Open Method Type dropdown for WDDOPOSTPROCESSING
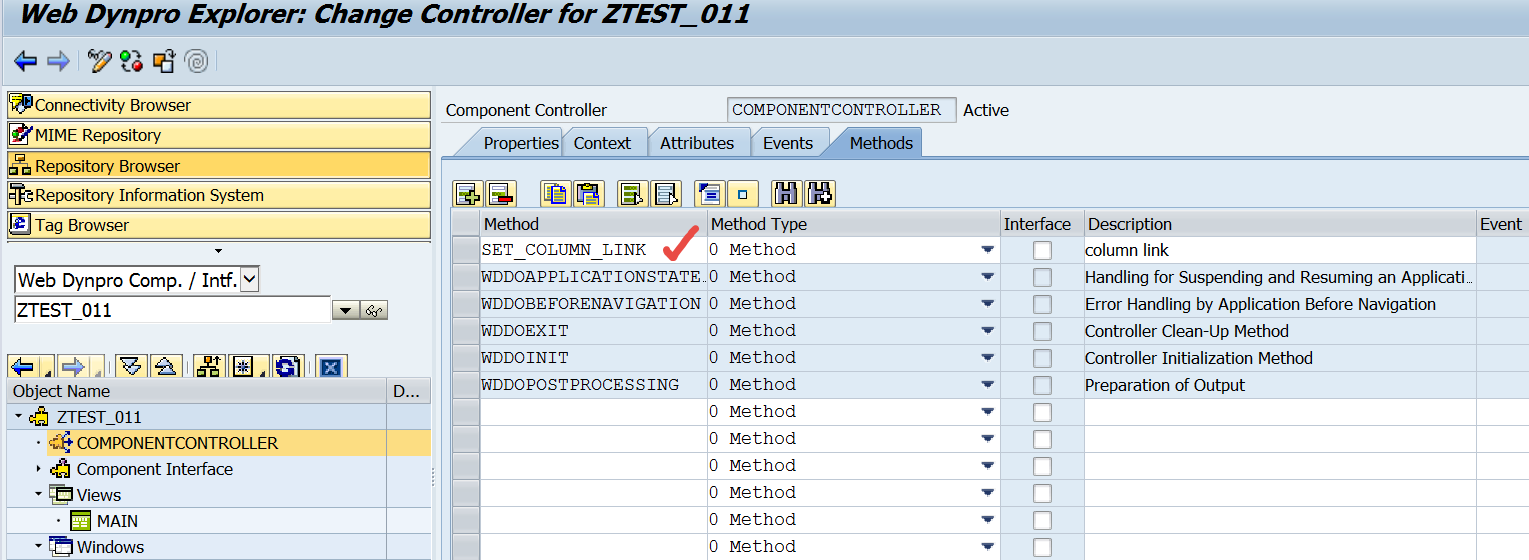Image resolution: width=1529 pixels, height=560 pixels. tap(988, 385)
